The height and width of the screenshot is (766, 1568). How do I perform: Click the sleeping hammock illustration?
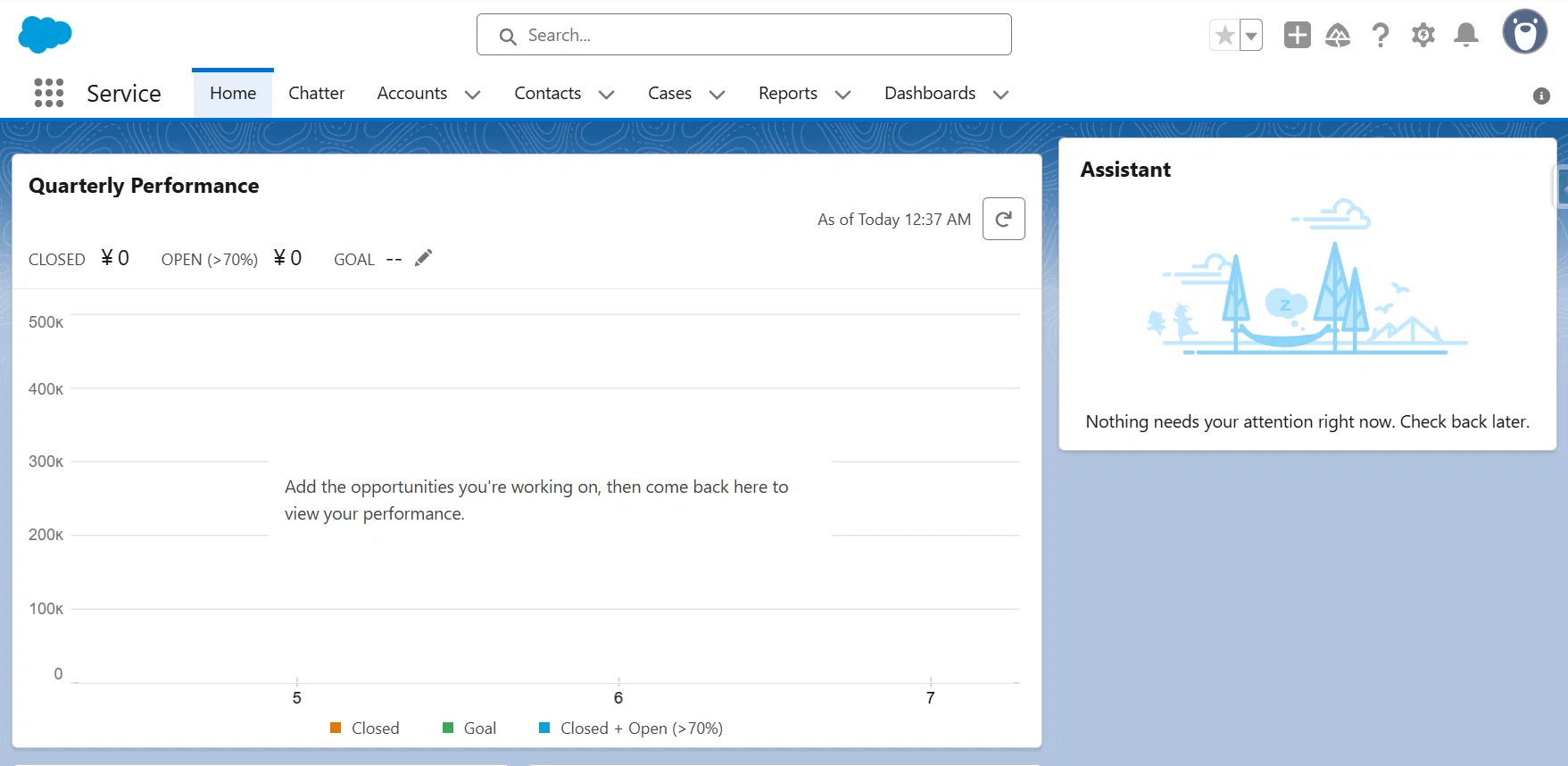click(1307, 277)
